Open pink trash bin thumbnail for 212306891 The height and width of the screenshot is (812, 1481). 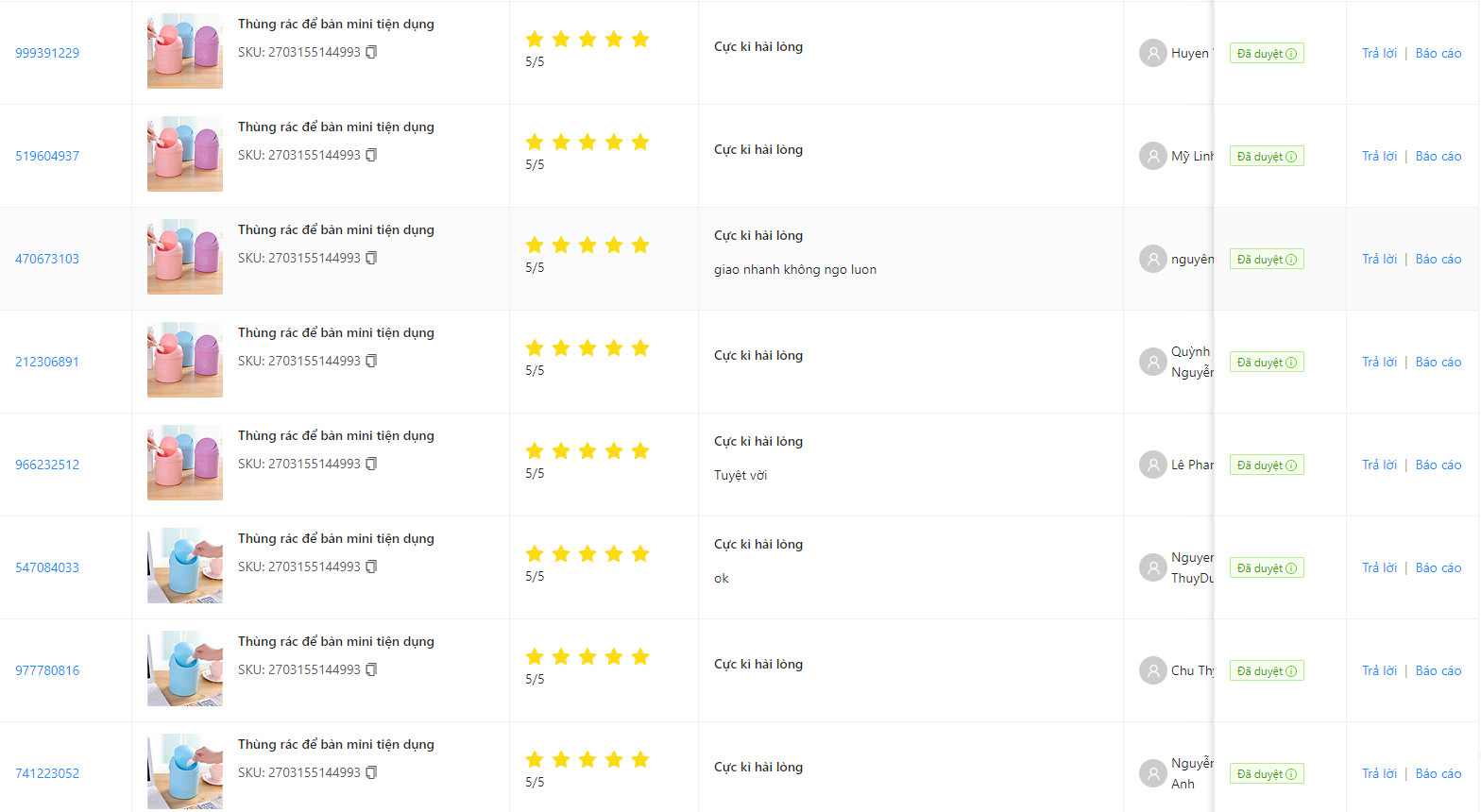click(185, 360)
